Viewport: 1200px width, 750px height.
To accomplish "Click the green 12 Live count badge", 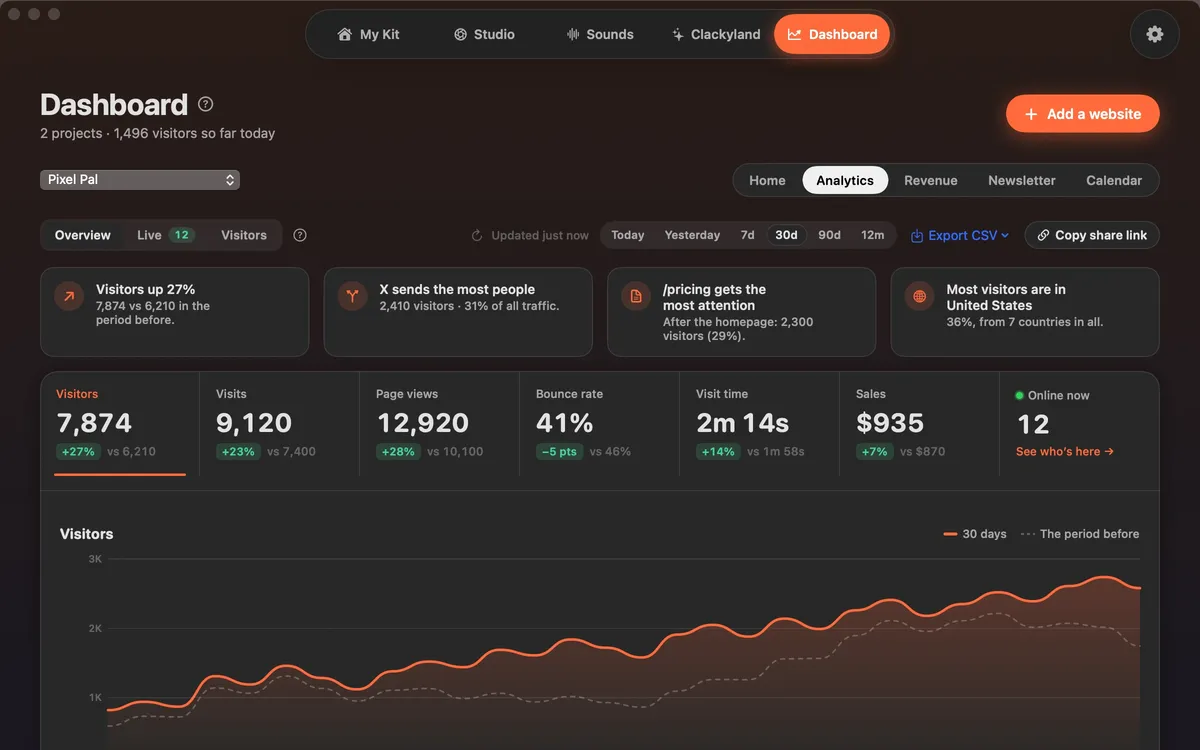I will [181, 235].
